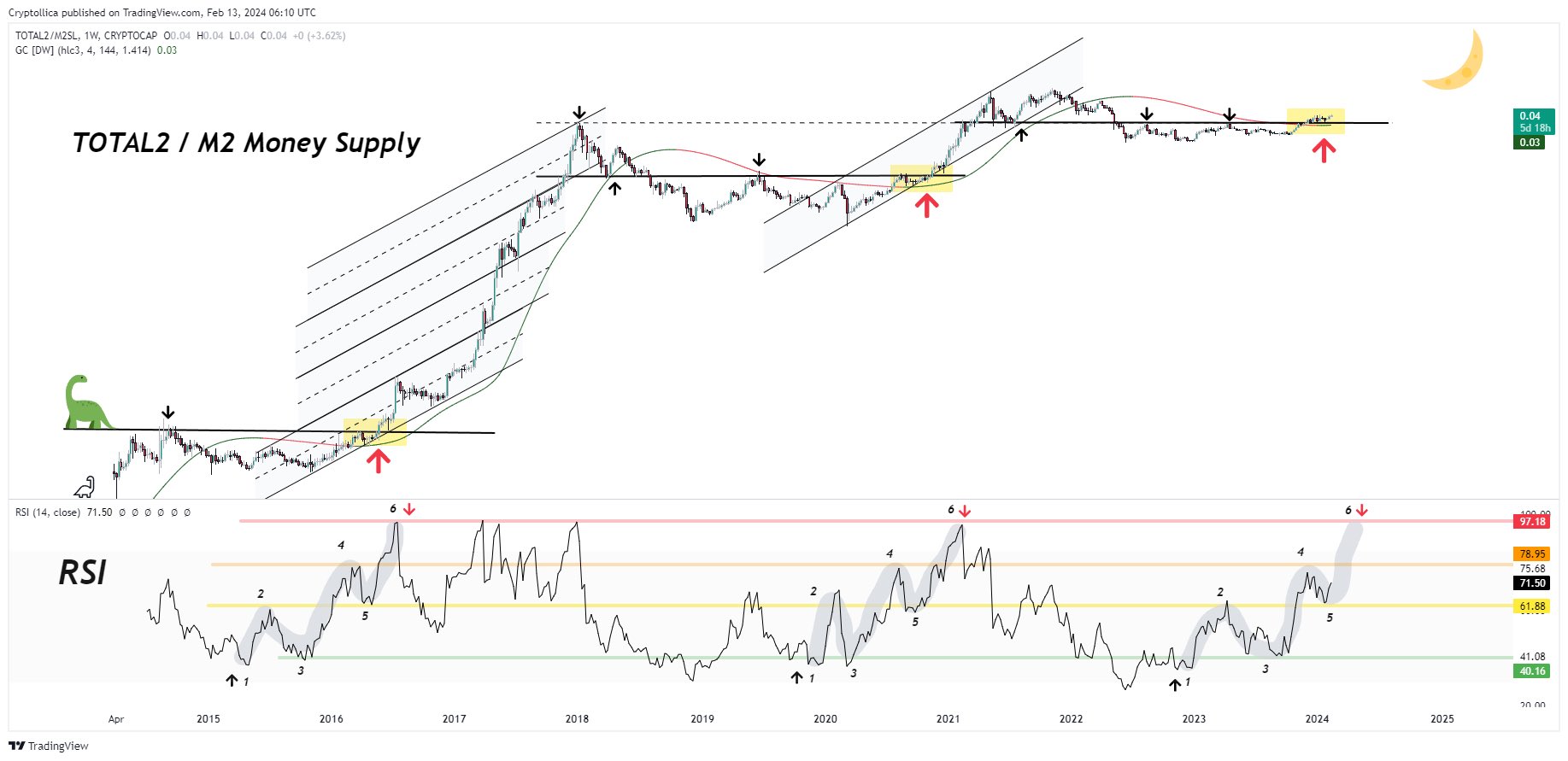This screenshot has height=761, width=1568.
Task: Click the red up arrow below 2016 breakout
Action: tap(378, 460)
